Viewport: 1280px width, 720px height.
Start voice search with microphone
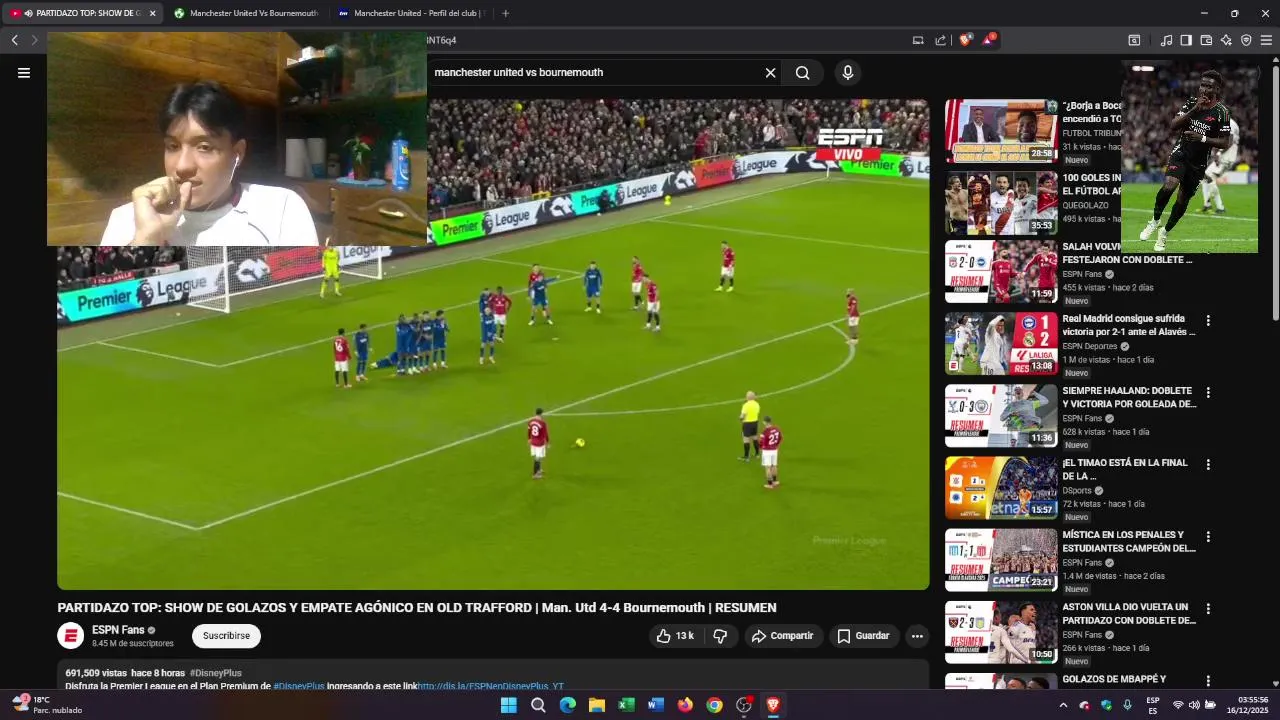[x=848, y=73]
